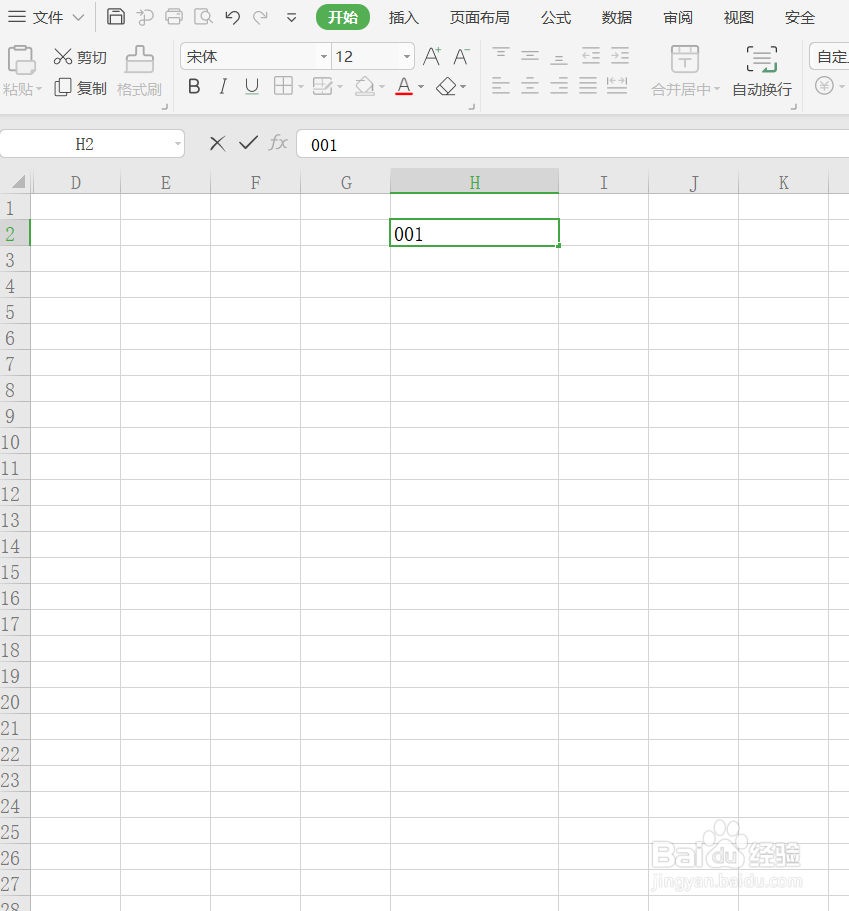Open the fill color dropdown arrow
The width and height of the screenshot is (849, 911).
[382, 87]
